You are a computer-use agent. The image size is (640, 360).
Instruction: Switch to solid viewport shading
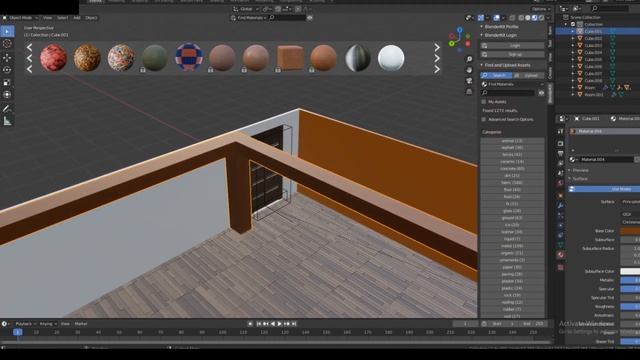coord(528,18)
